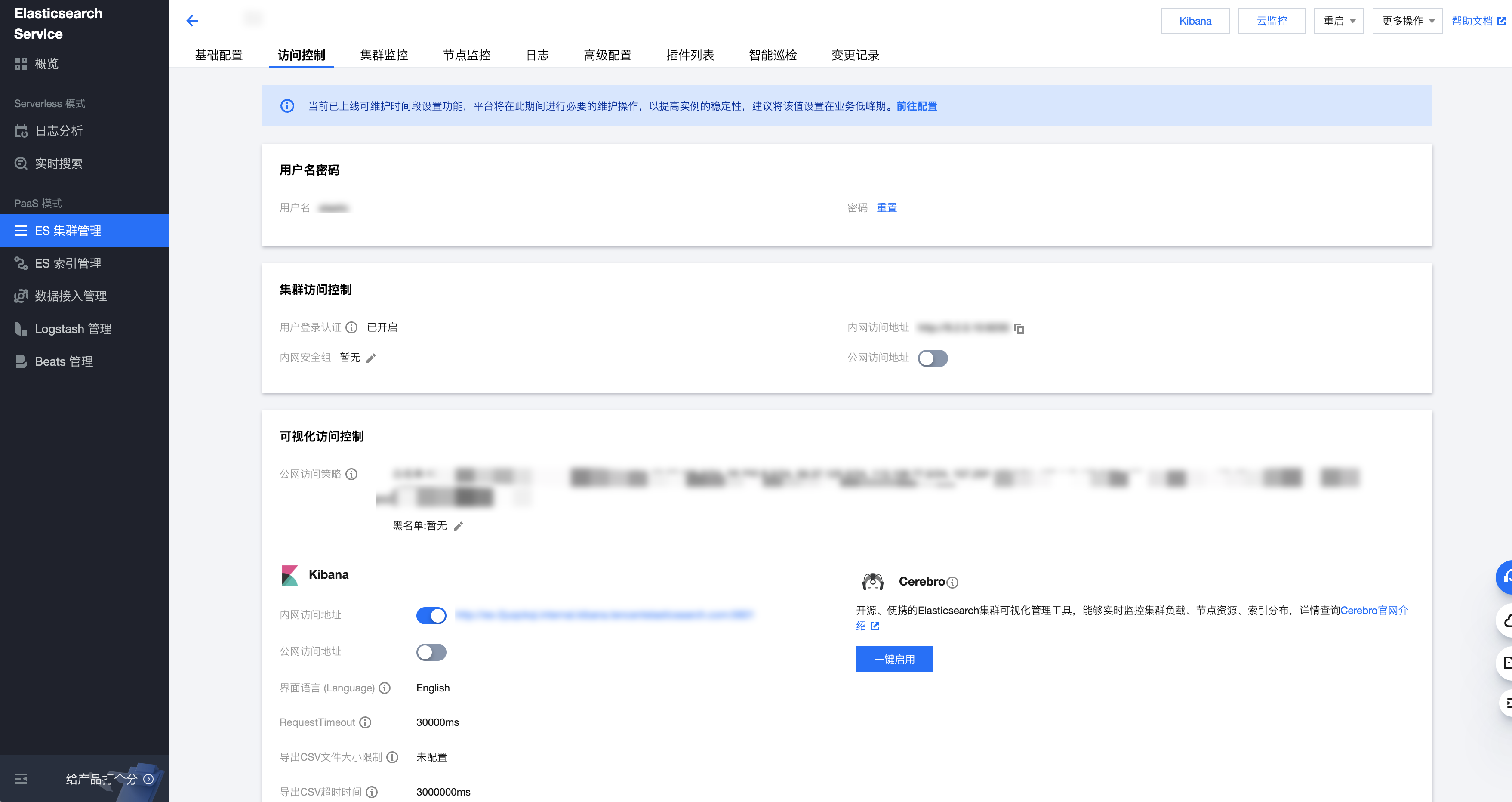Click the info icon beside 公网访问策略

tap(352, 474)
